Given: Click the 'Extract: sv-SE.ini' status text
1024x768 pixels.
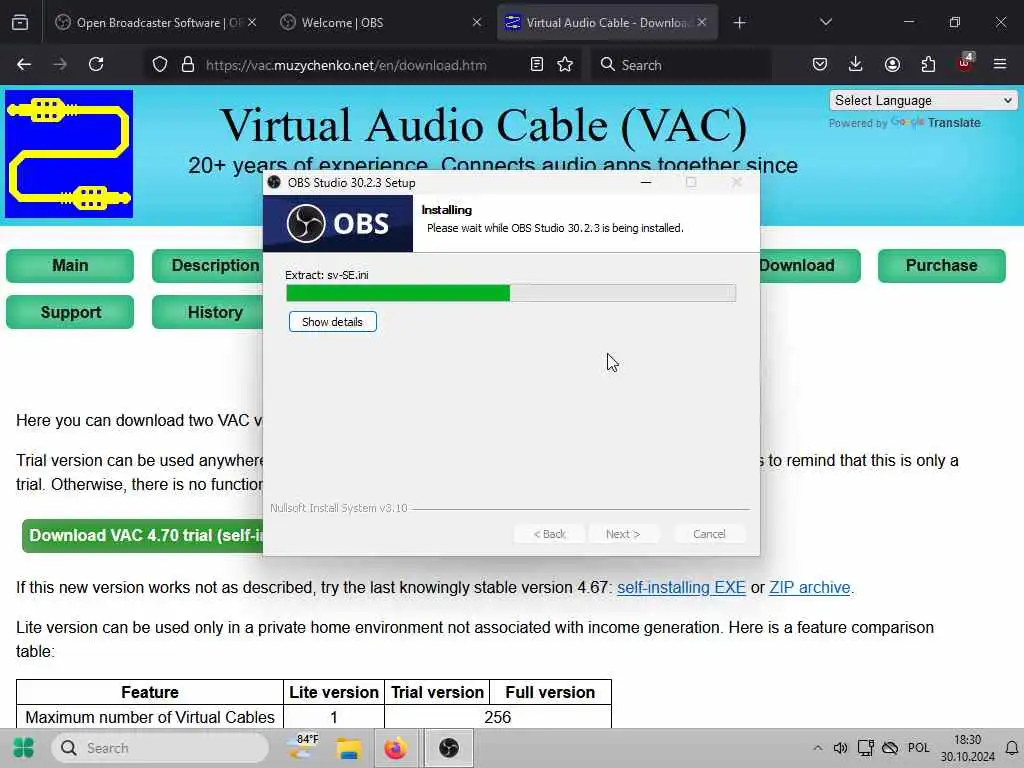Looking at the screenshot, I should coord(327,276).
